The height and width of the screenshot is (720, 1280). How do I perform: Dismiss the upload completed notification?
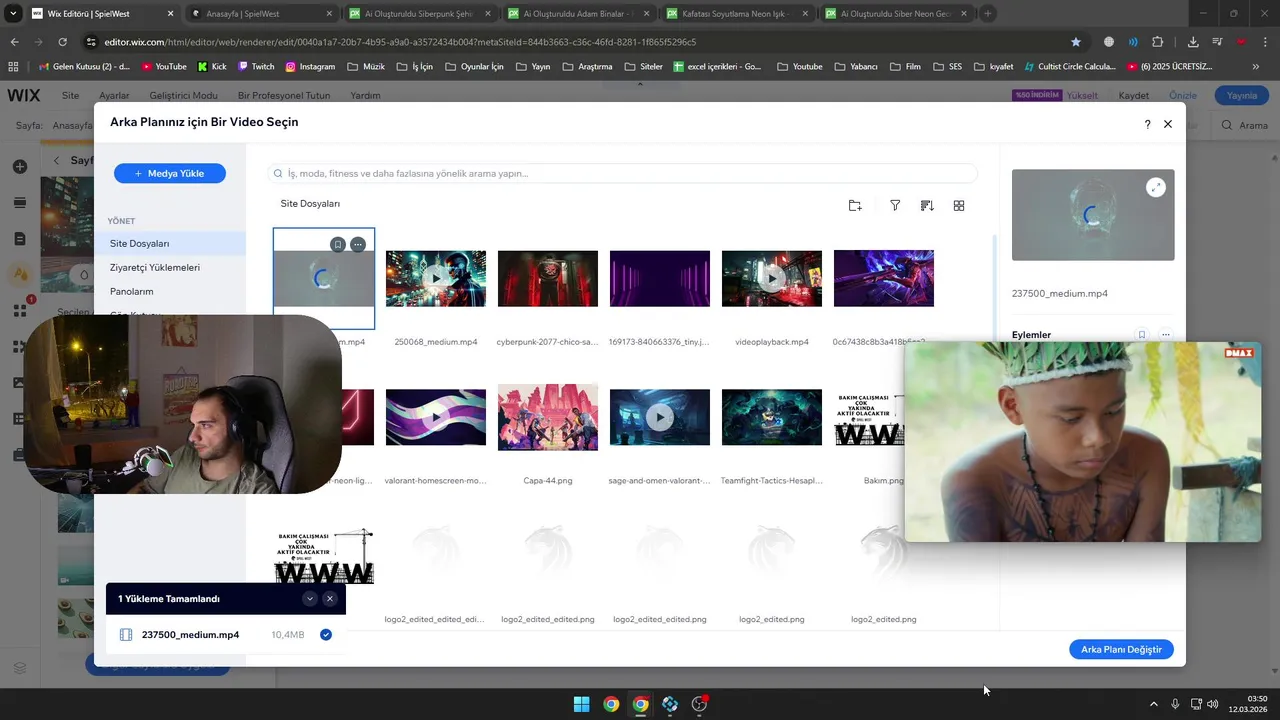click(x=330, y=599)
